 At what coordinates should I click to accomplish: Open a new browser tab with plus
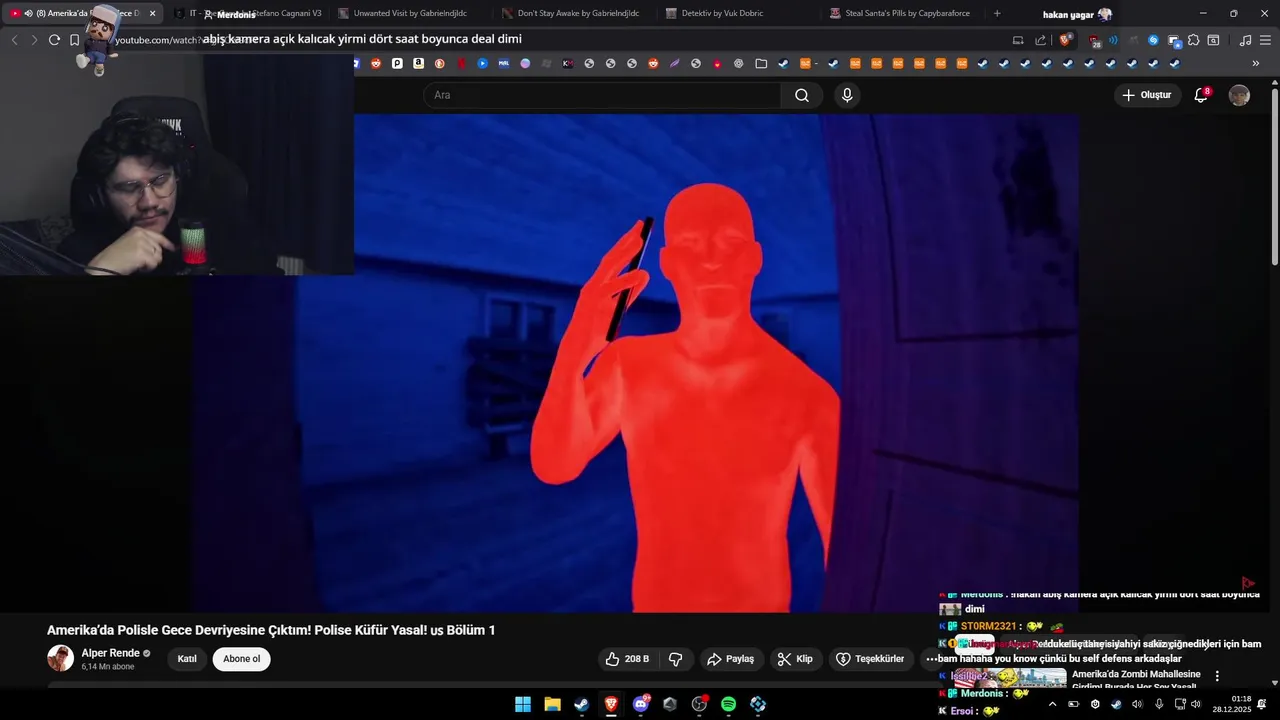tap(997, 13)
